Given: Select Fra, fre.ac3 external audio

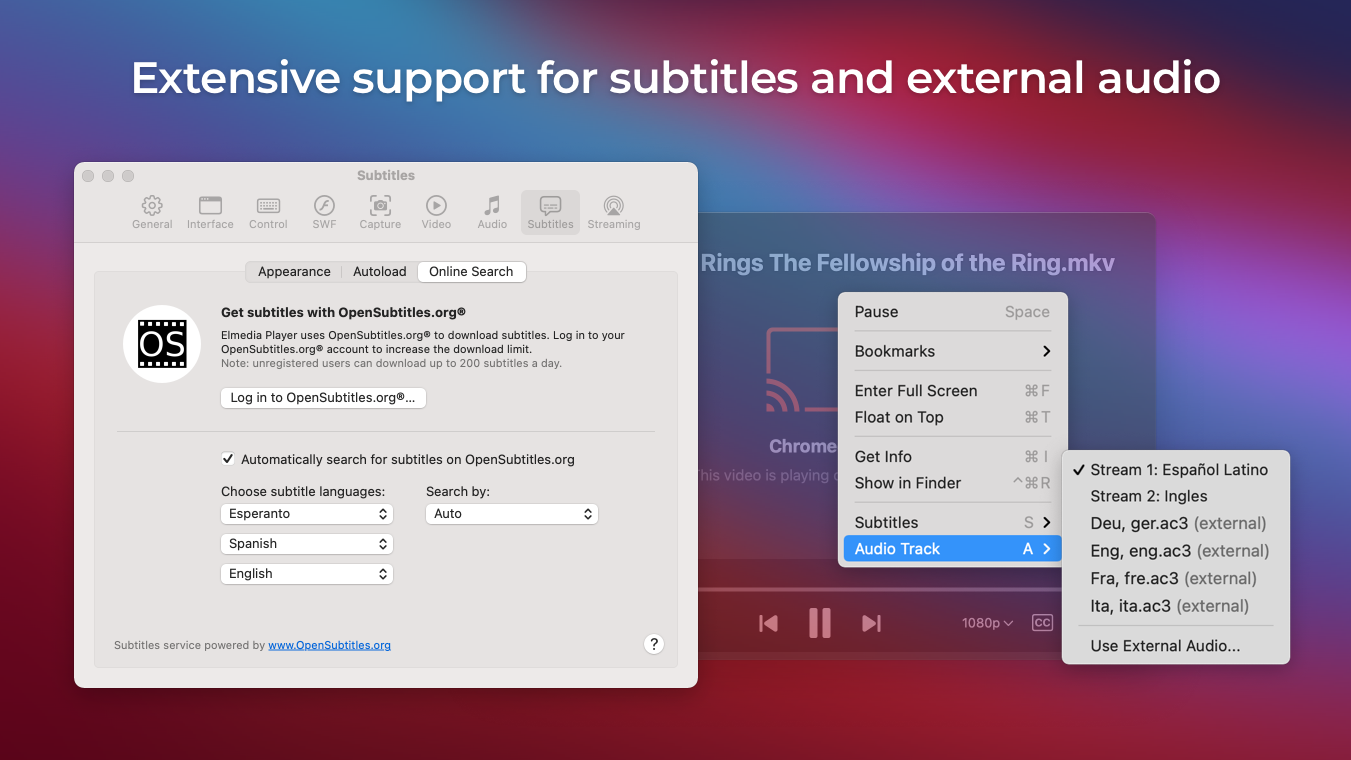Looking at the screenshot, I should tap(1176, 578).
